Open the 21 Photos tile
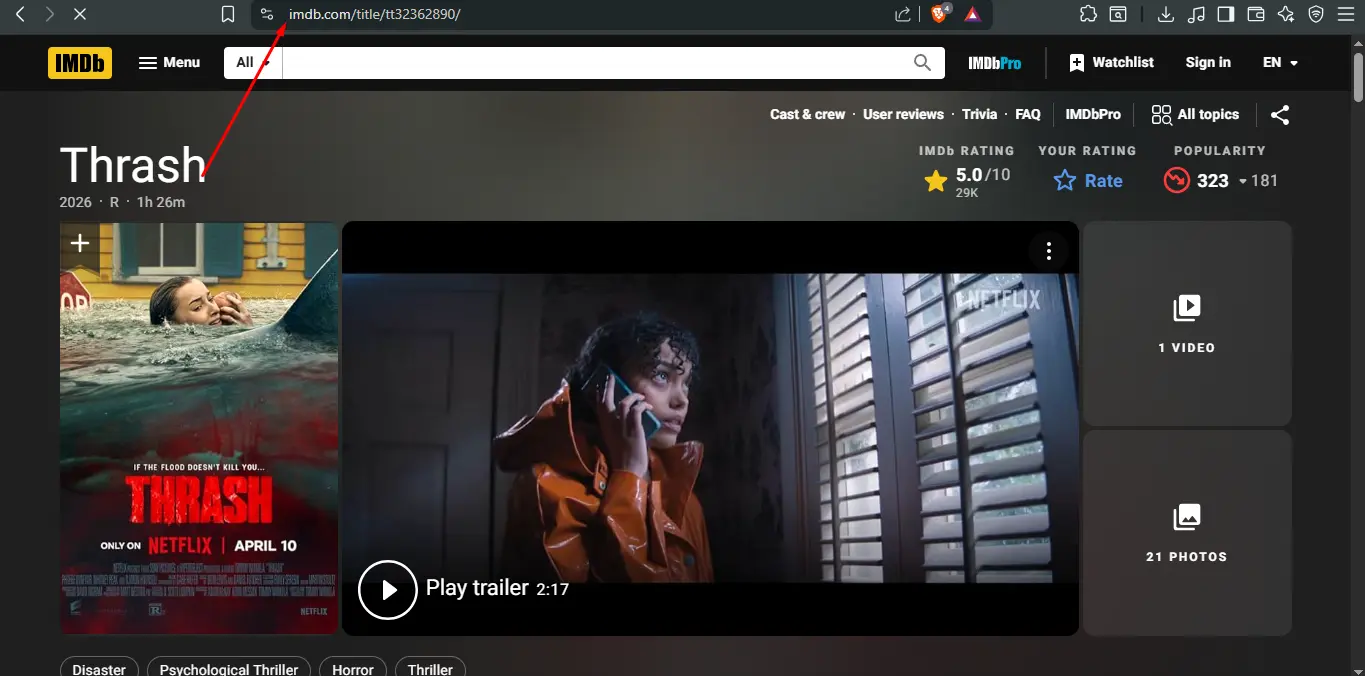 [1187, 533]
